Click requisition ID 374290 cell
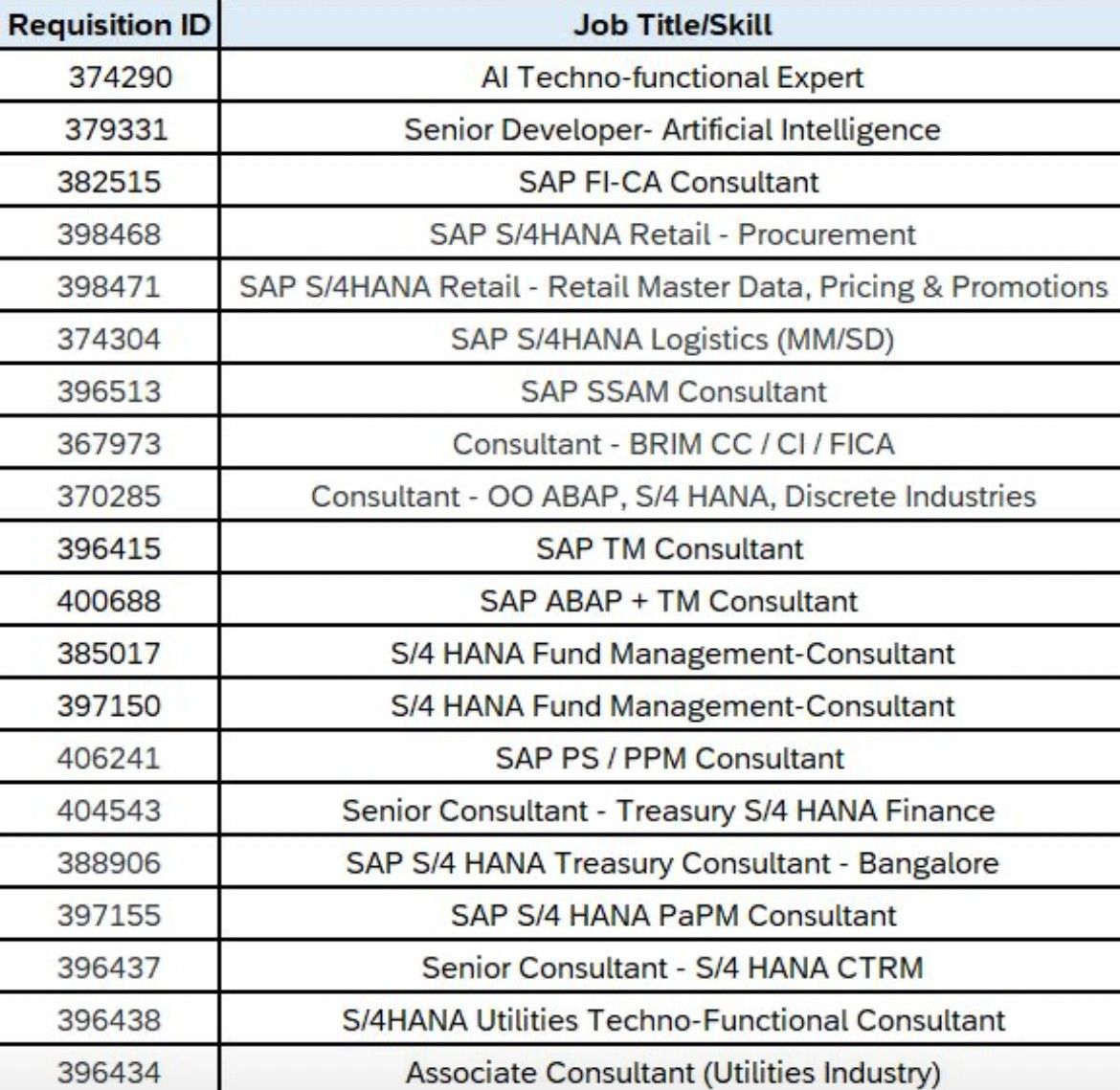The image size is (1120, 1090). tap(108, 76)
